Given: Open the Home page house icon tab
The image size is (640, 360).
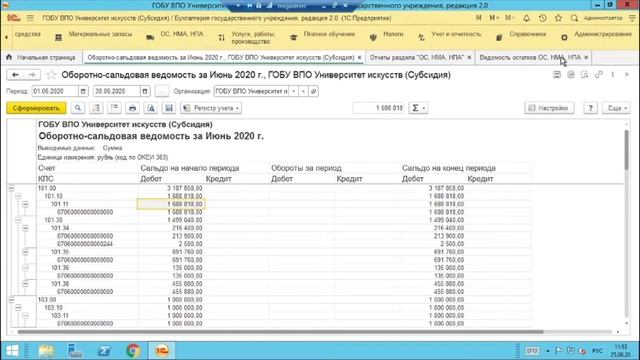Looking at the screenshot, I should click(x=9, y=58).
